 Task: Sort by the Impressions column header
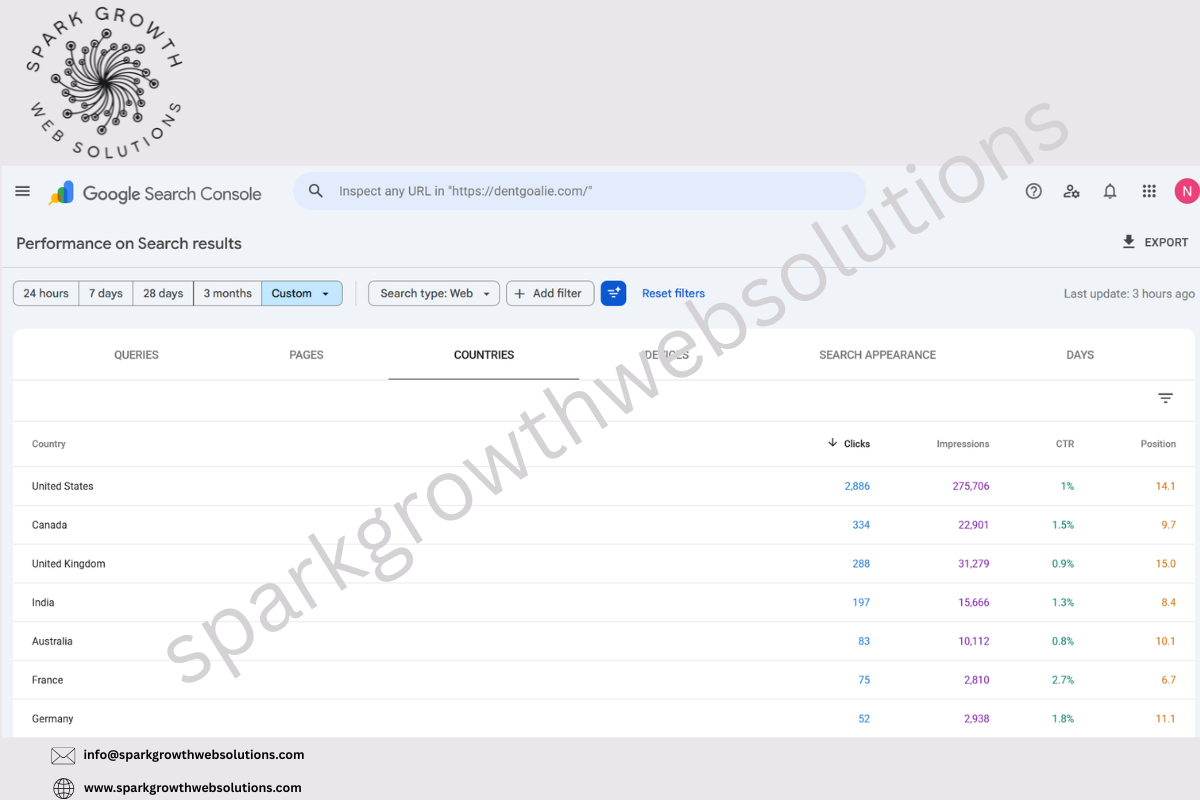[x=963, y=444]
